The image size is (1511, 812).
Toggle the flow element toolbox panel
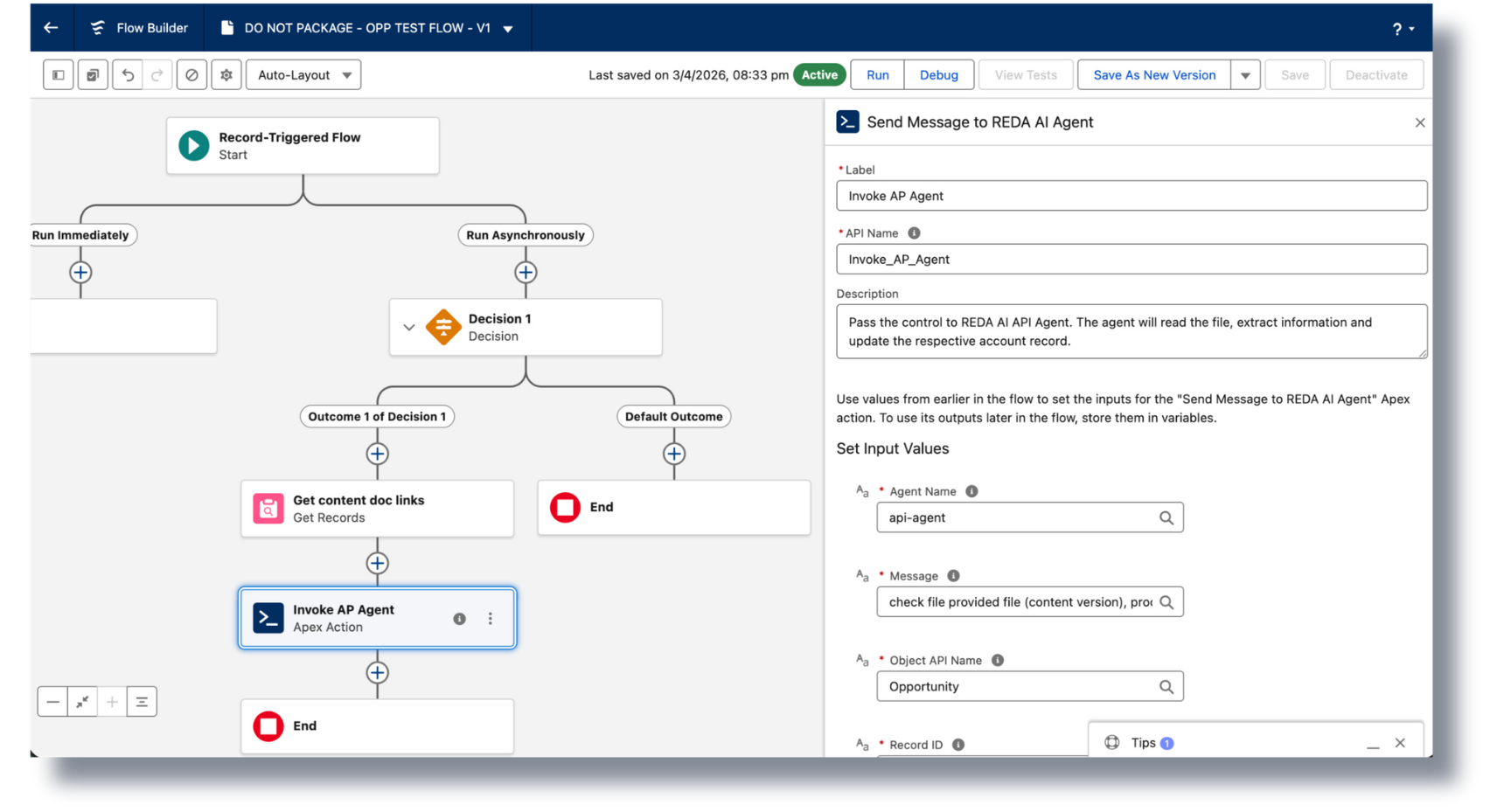(58, 74)
